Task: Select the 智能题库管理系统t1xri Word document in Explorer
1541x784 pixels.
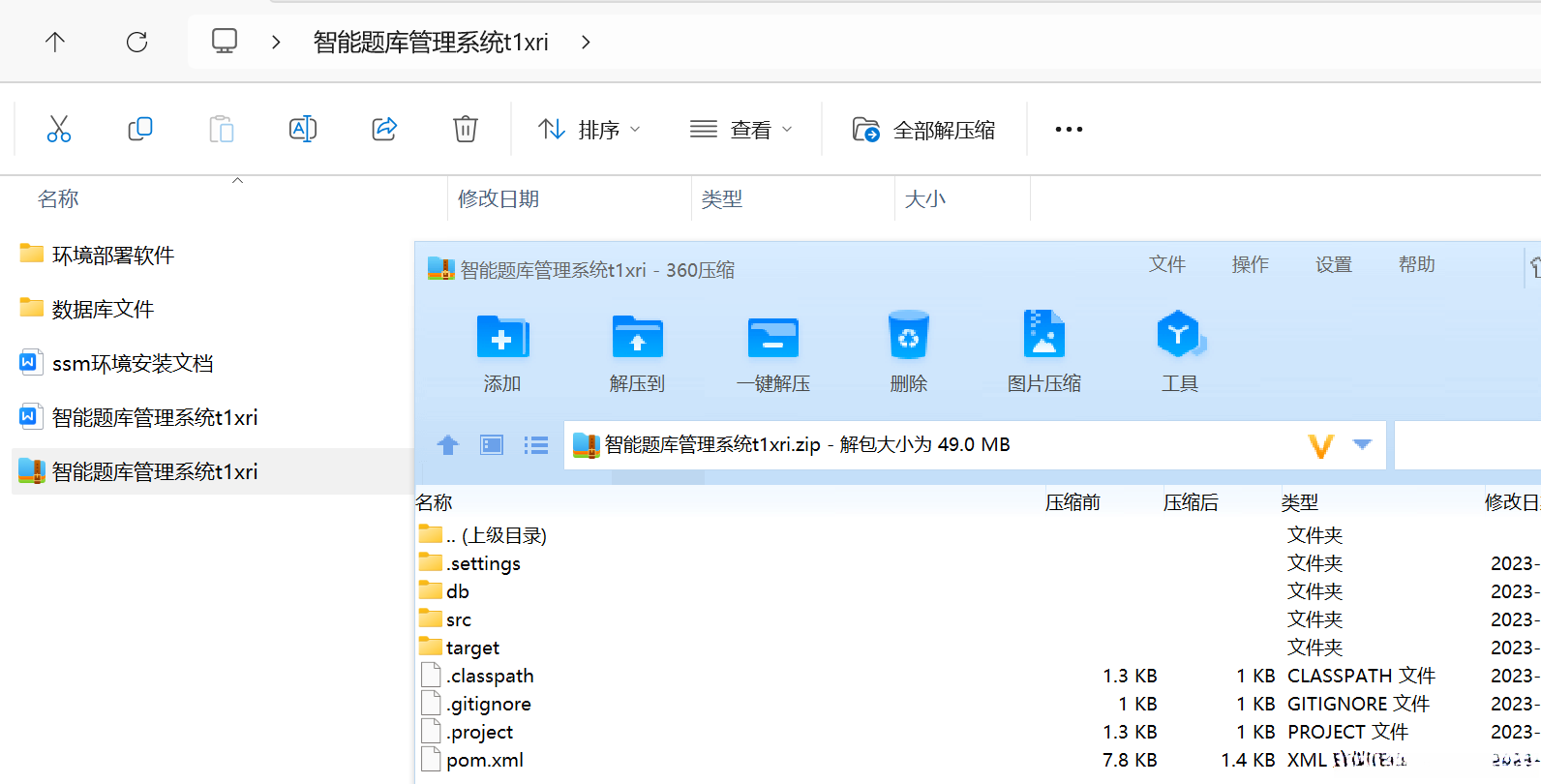Action: [x=138, y=417]
